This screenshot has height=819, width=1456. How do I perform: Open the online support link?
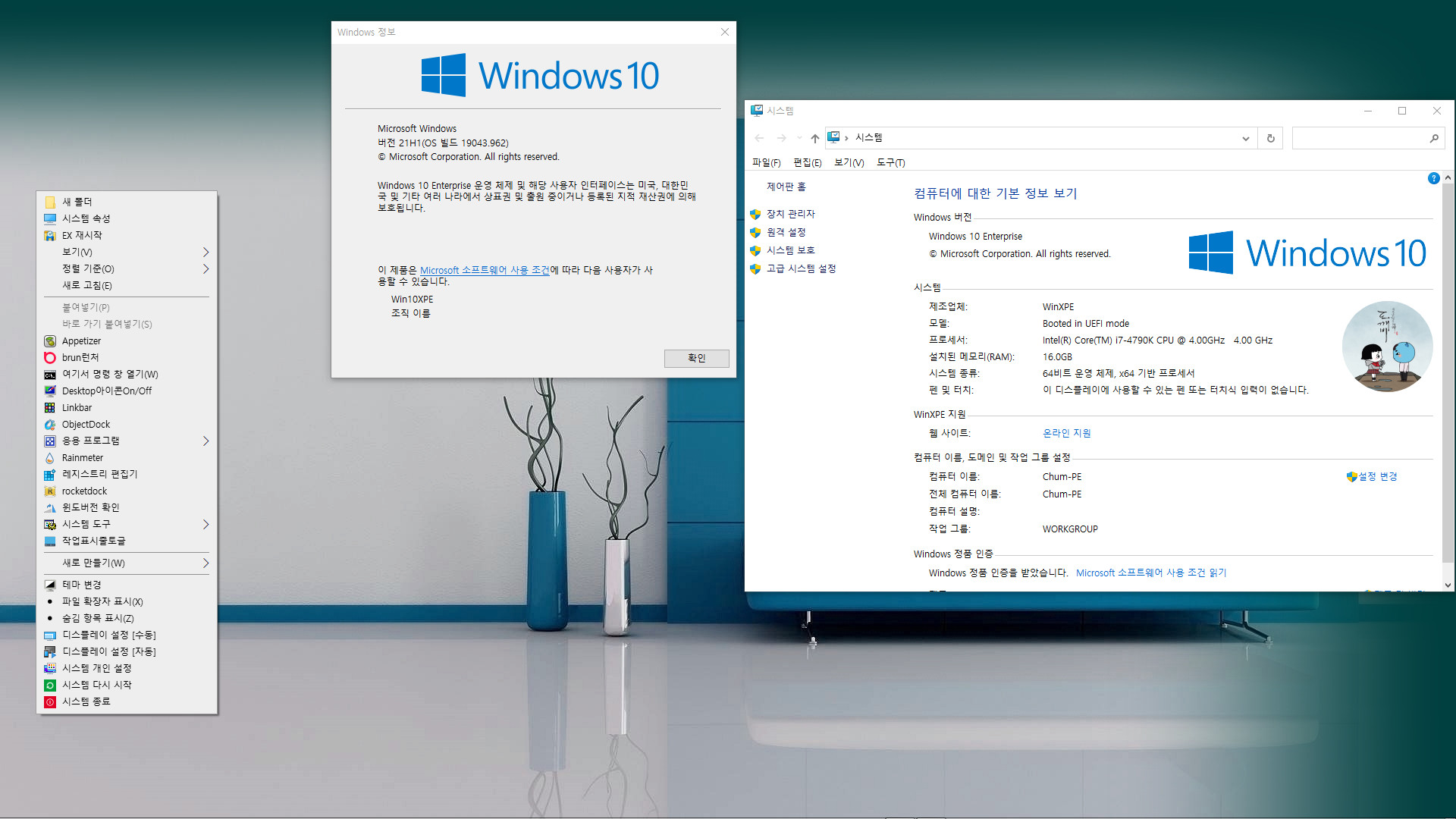click(1066, 433)
